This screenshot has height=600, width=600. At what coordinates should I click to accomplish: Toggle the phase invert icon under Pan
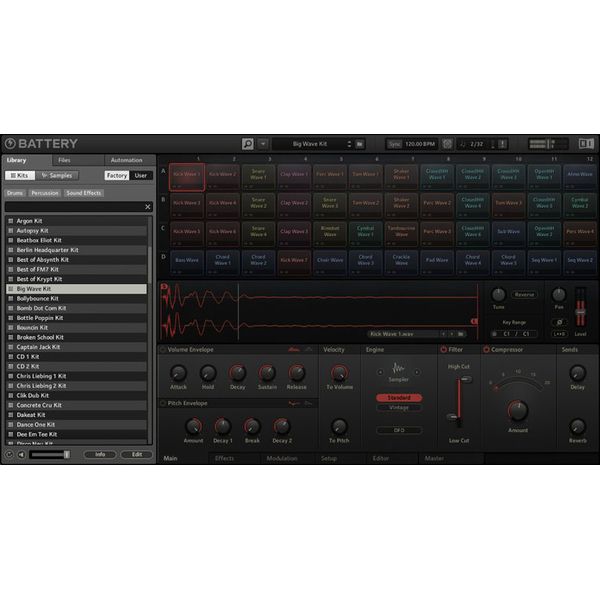coord(559,323)
